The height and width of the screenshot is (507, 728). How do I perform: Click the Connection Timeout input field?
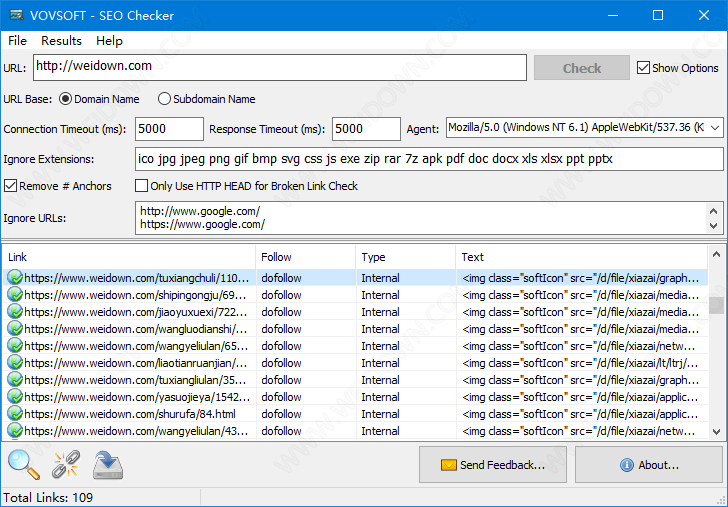(x=169, y=129)
